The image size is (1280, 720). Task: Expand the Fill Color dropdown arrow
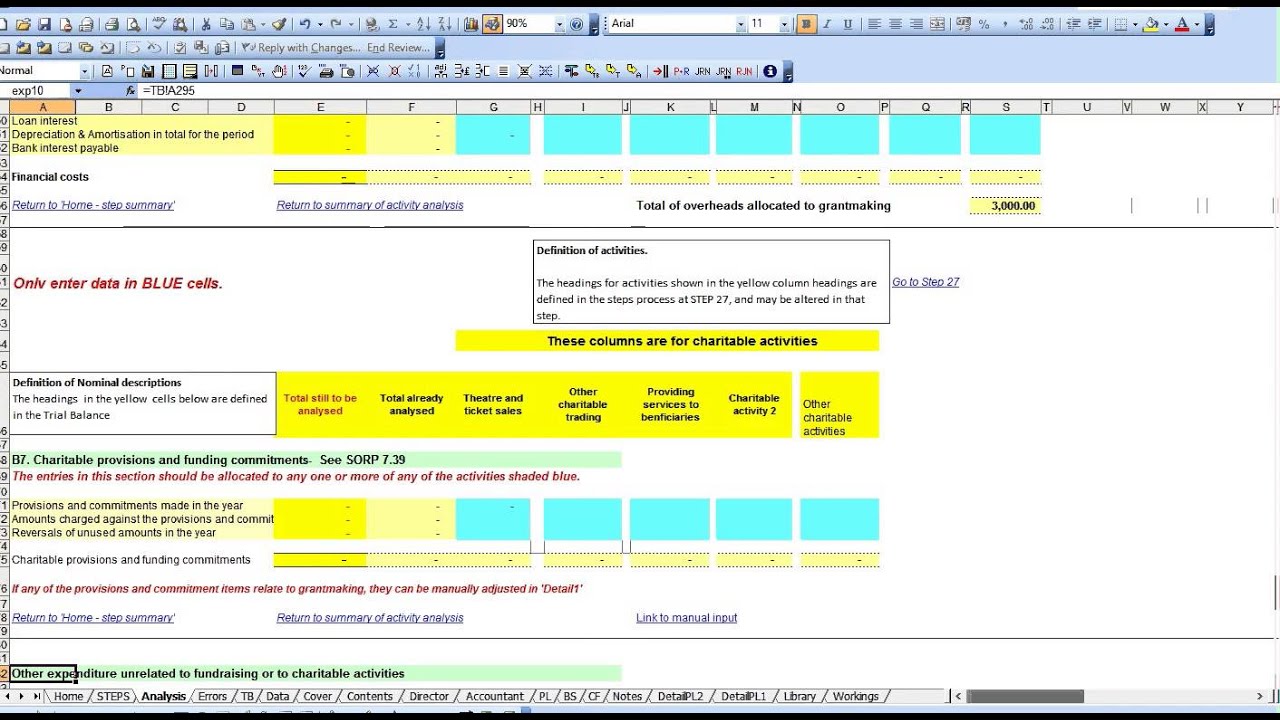tap(1166, 24)
